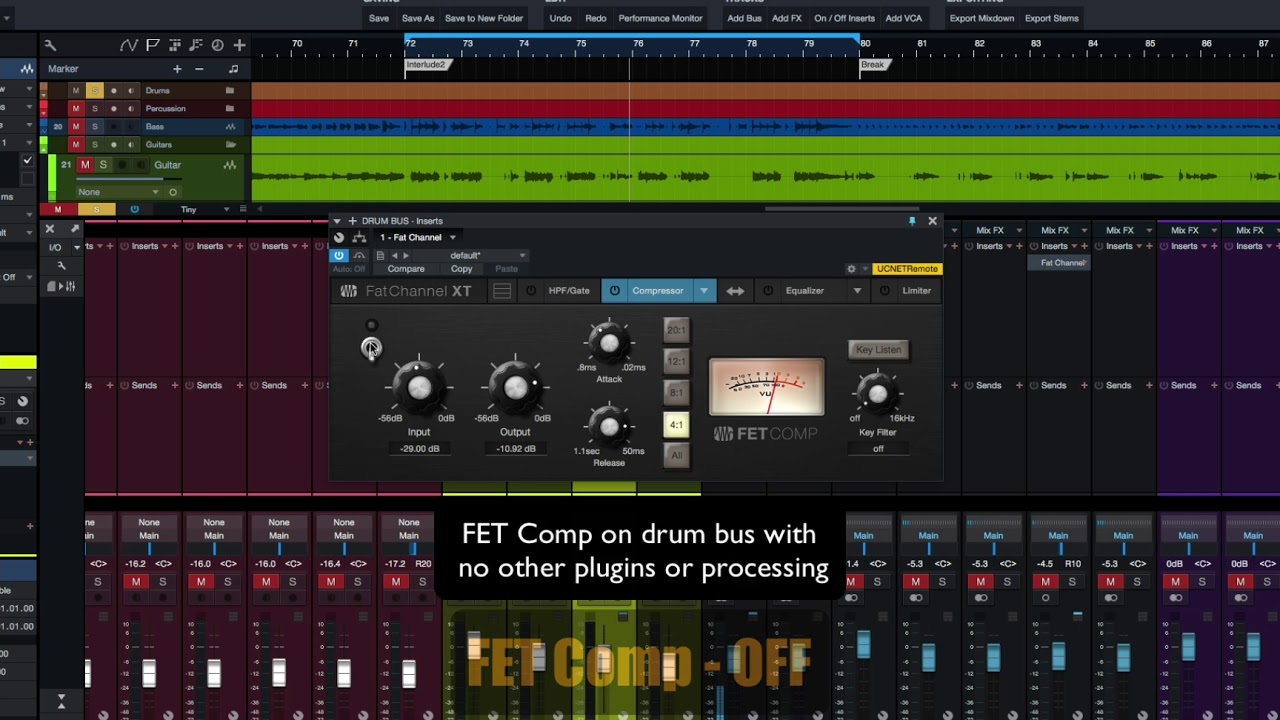Click the add track plus icon
1280x720 pixels.
click(239, 45)
